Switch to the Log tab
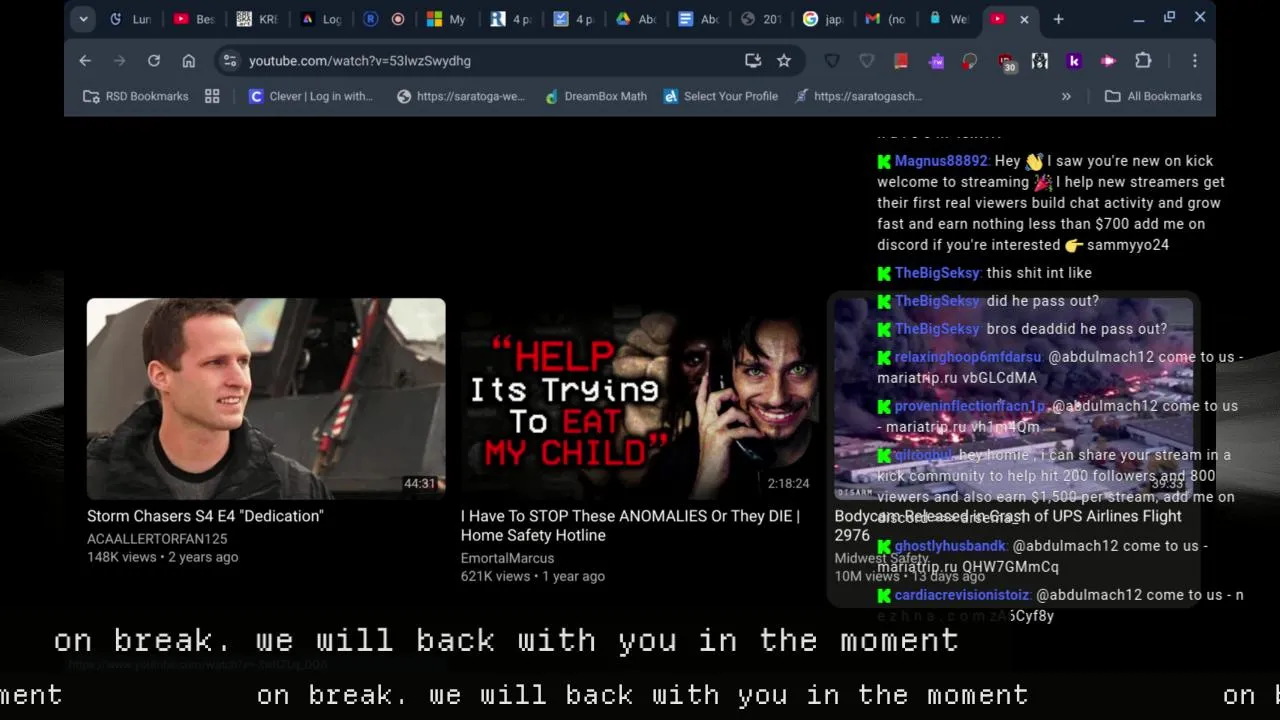This screenshot has width=1280, height=720. click(x=321, y=19)
